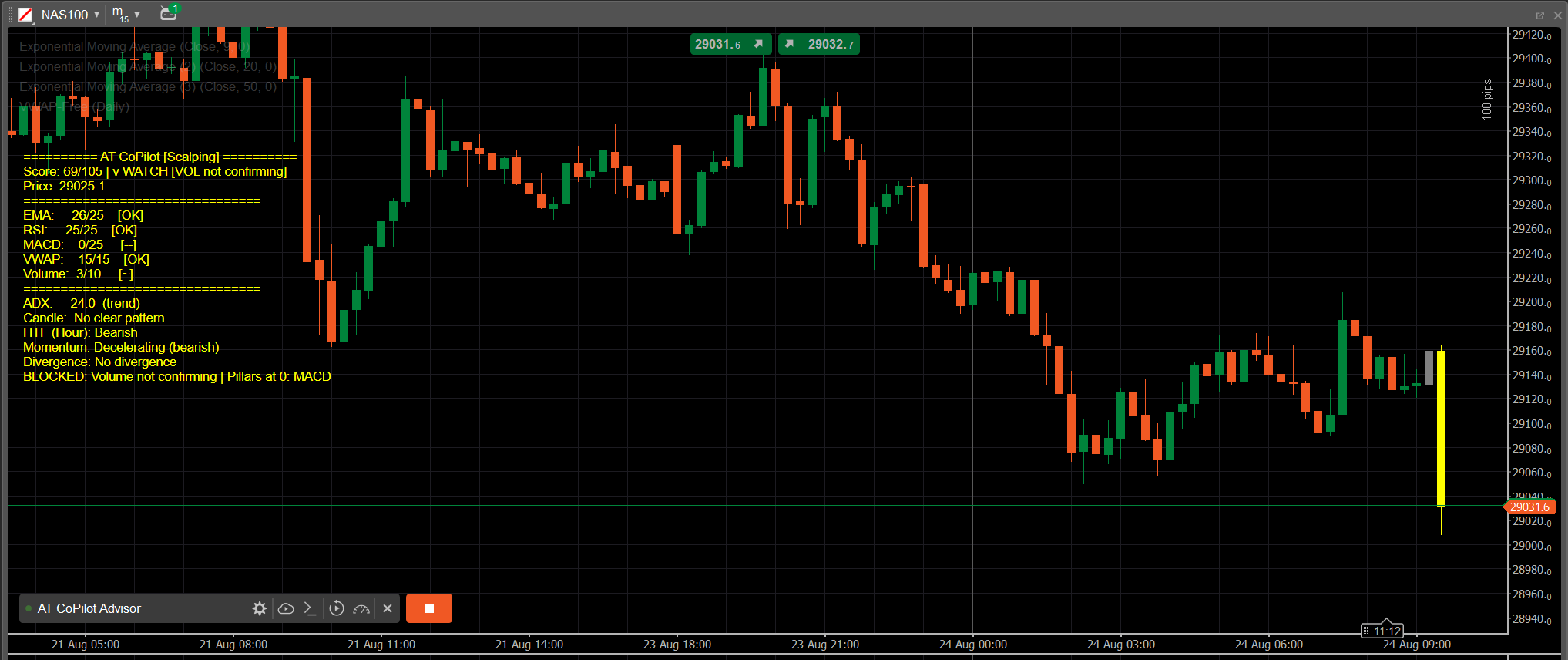The height and width of the screenshot is (660, 1568).
Task: Stop the running AT CoPilot cBot
Action: 429,608
